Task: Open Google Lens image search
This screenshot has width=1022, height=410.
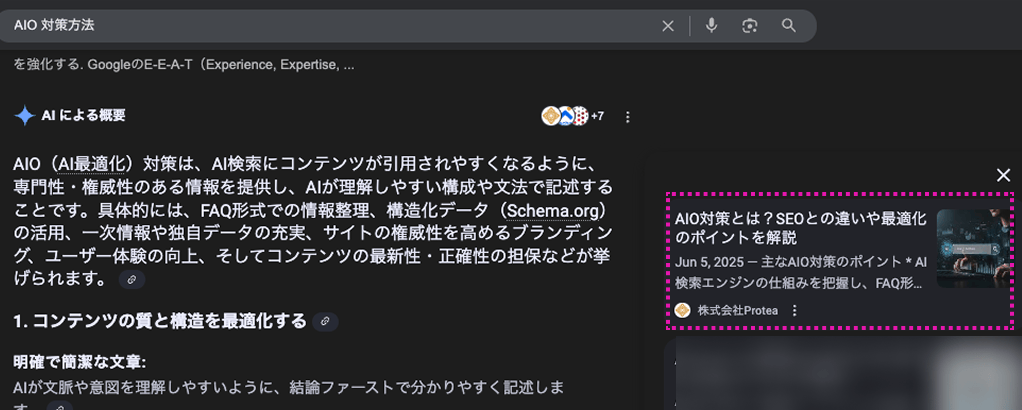Action: pos(750,26)
